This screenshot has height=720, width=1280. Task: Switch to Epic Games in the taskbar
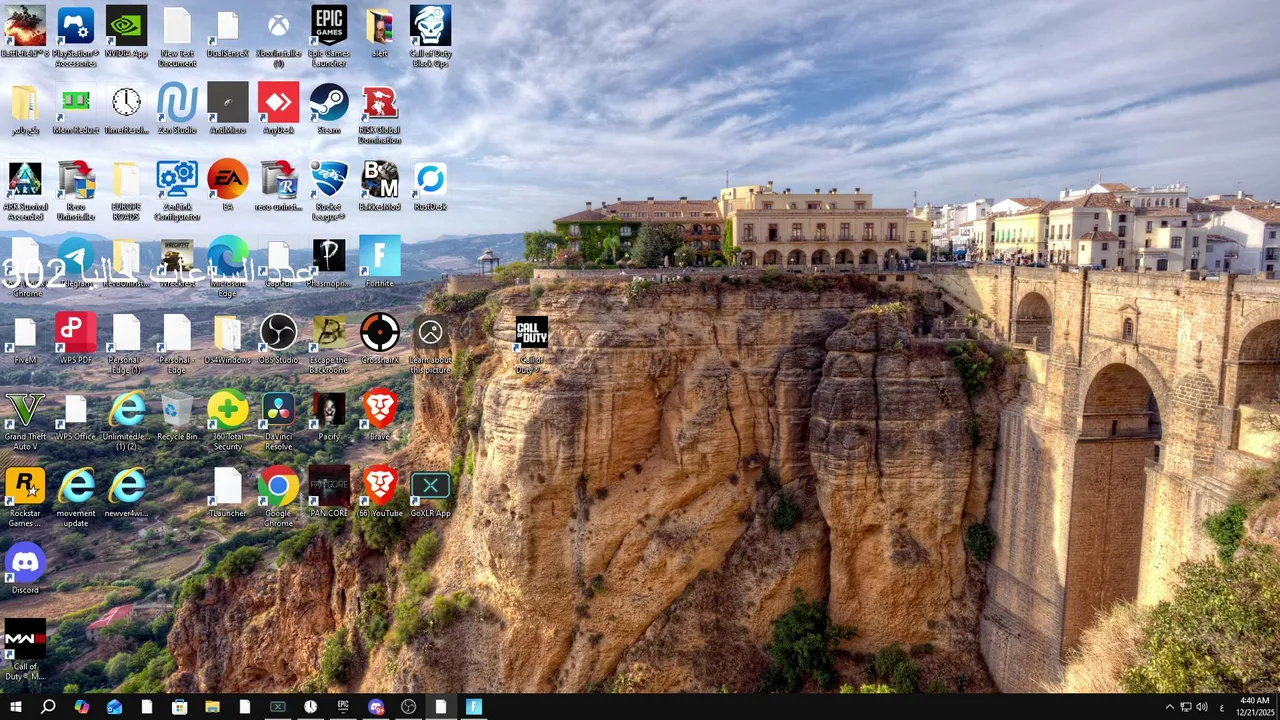point(343,707)
